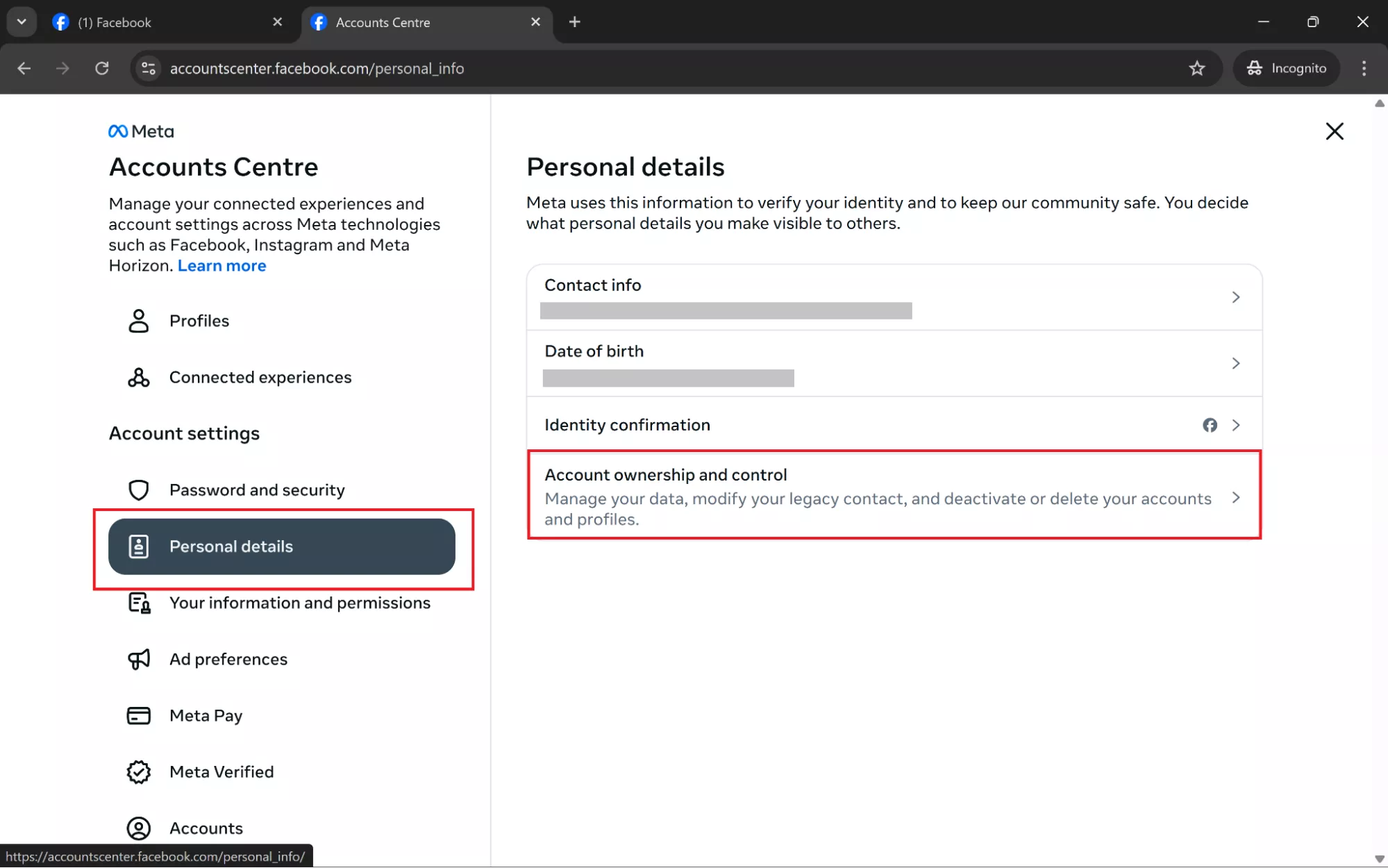The height and width of the screenshot is (868, 1388).
Task: Select Personal details in the sidebar
Action: coord(281,546)
